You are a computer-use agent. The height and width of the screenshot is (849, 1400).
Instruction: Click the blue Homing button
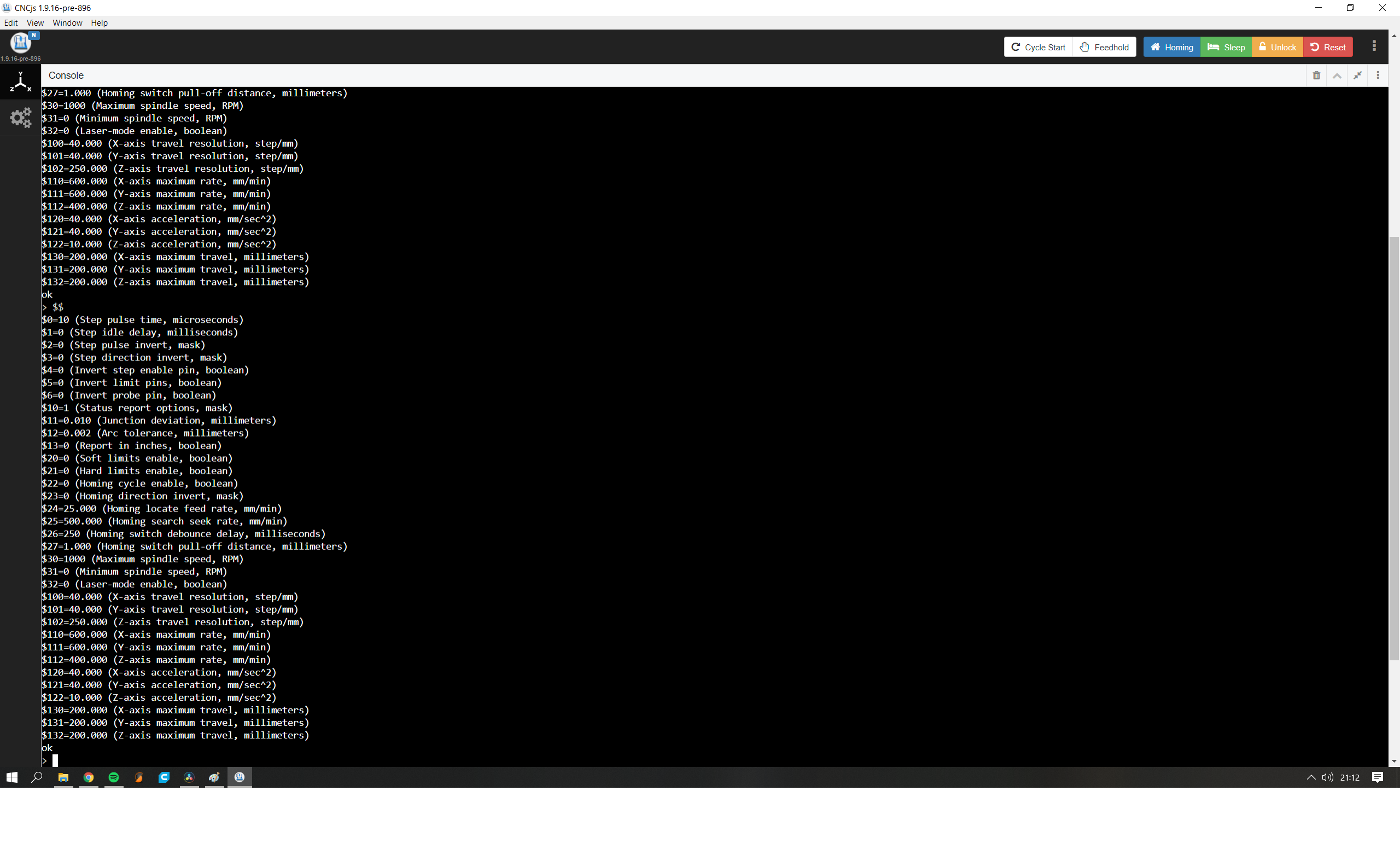(1171, 47)
